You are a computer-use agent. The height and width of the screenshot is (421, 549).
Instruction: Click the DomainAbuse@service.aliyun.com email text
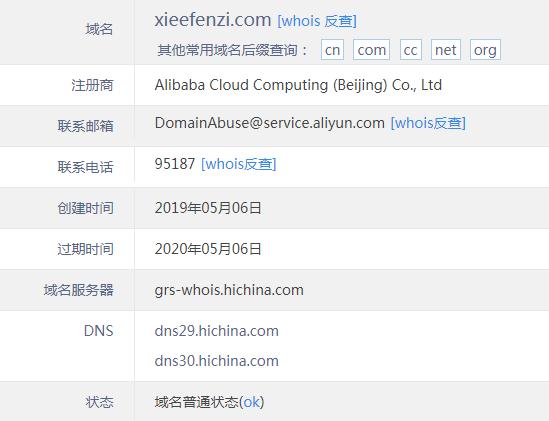[270, 123]
